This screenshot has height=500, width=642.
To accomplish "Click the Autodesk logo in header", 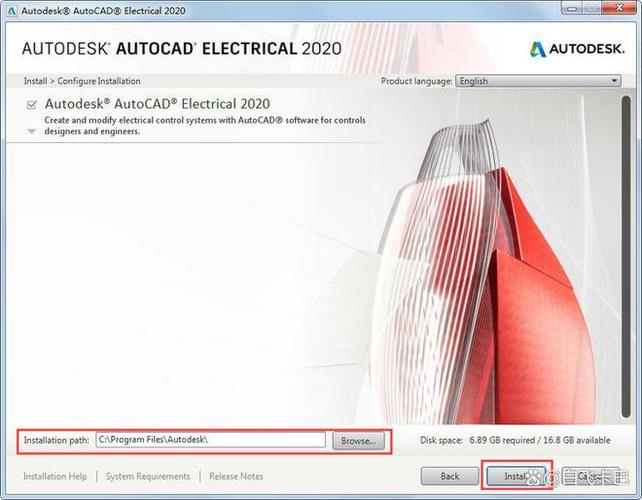I will tap(577, 49).
